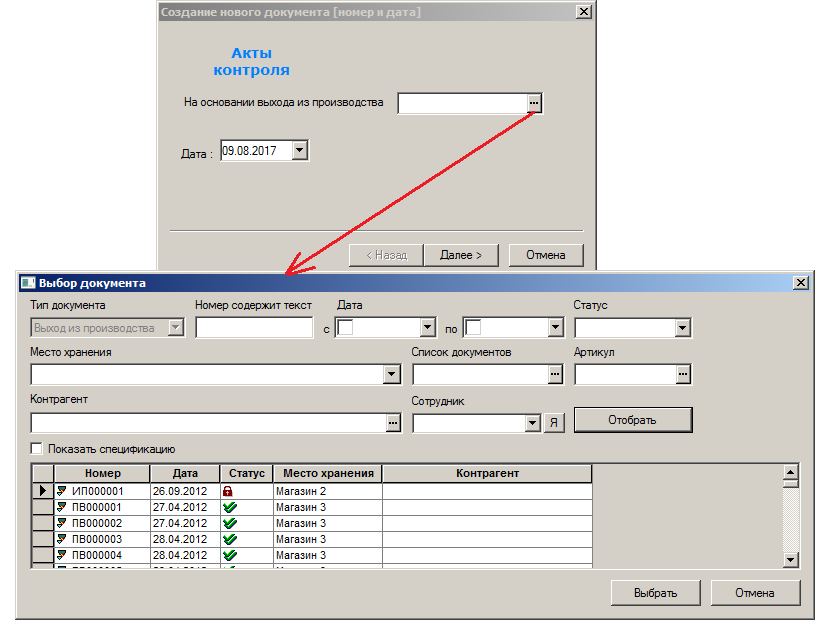Close the Выбор документа dialog

pyautogui.click(x=801, y=283)
